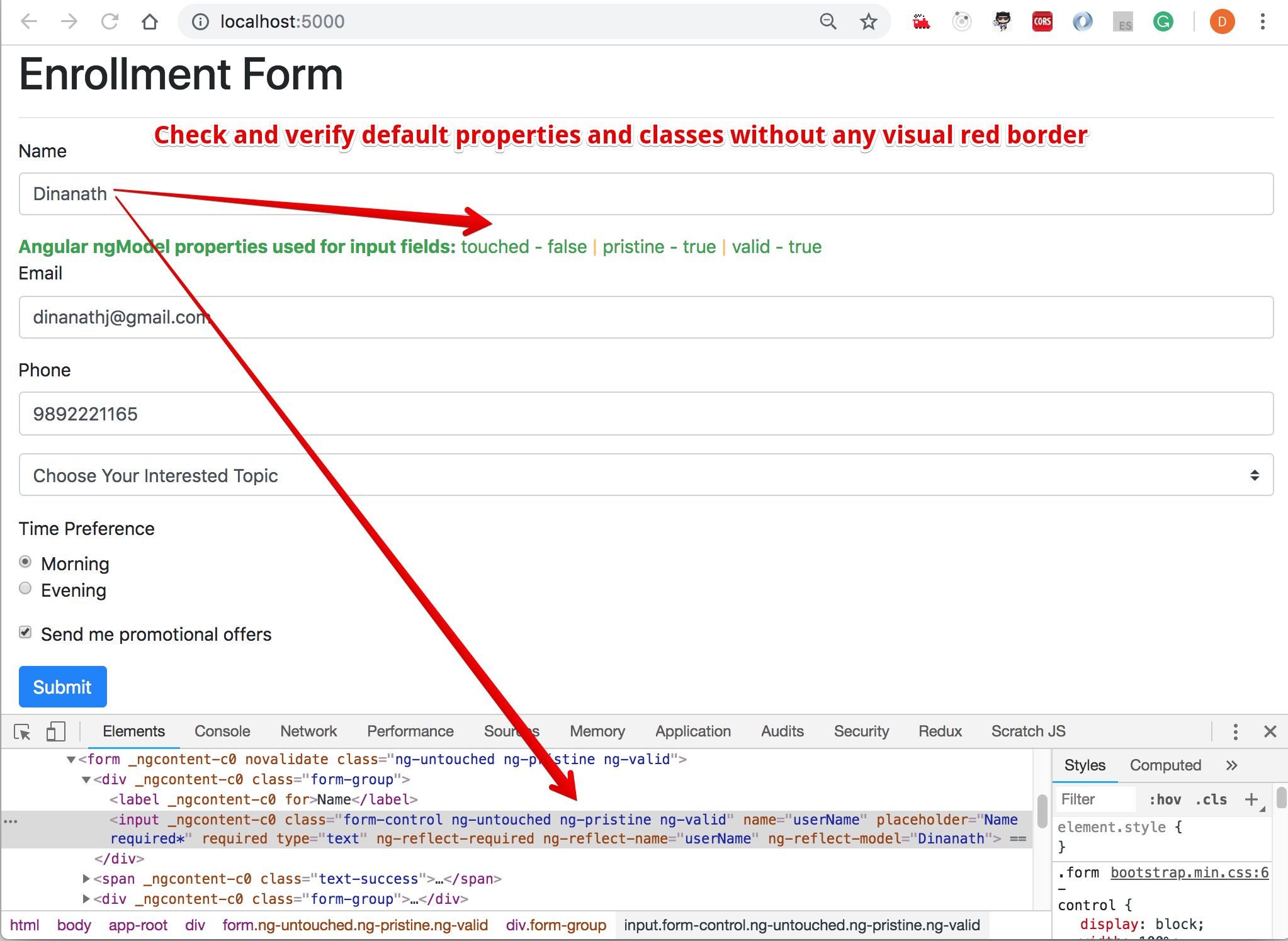Click the browser reload page icon

point(110,22)
